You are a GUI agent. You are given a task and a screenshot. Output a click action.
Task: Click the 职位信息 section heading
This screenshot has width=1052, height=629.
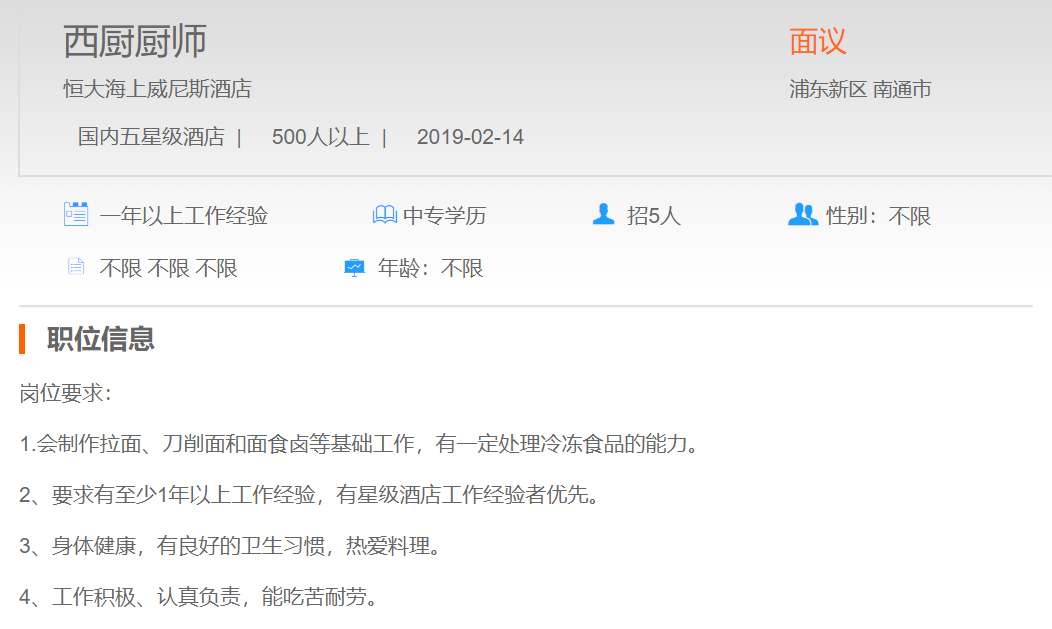[100, 339]
